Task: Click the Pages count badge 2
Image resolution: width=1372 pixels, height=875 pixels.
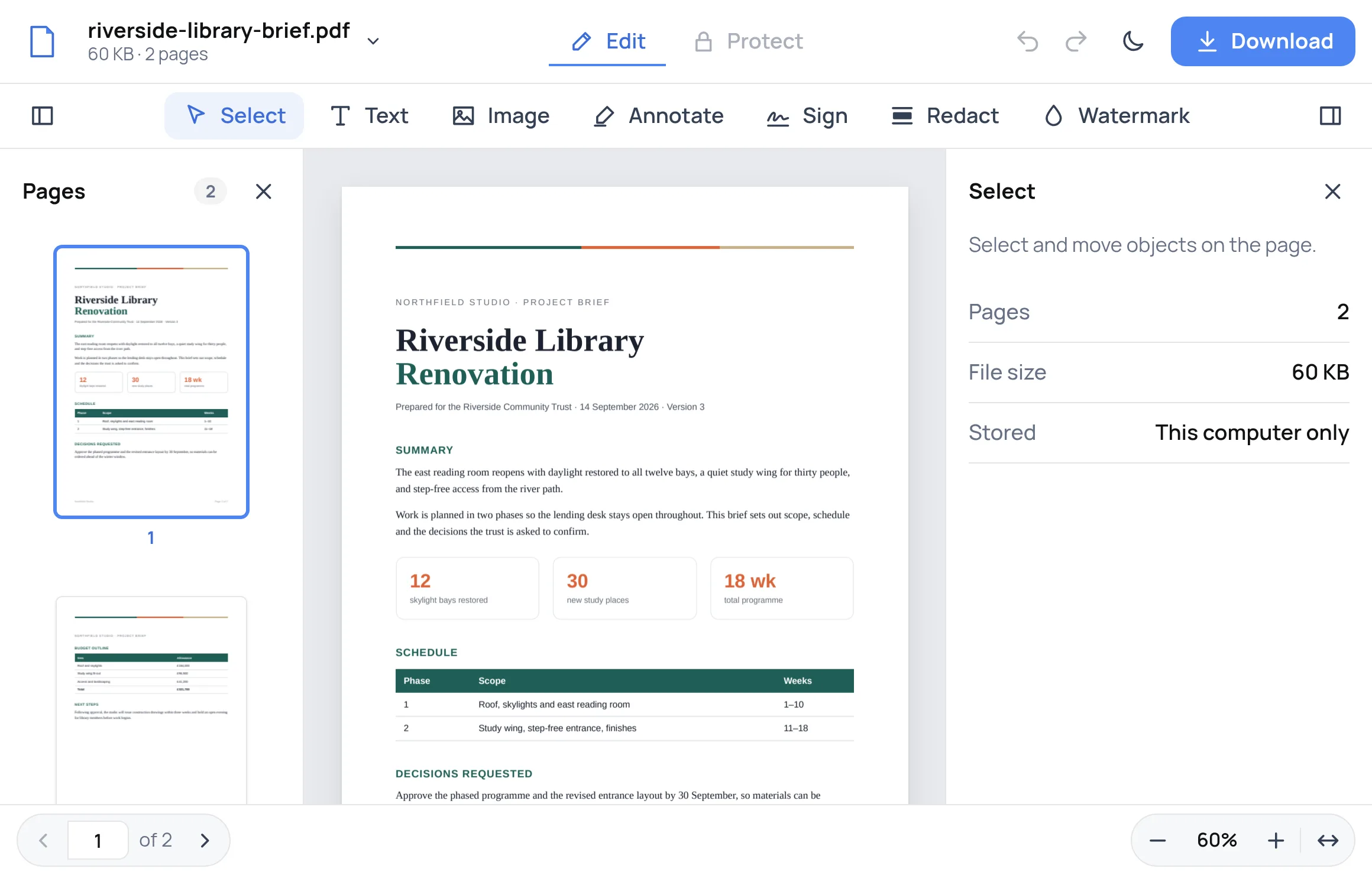Action: click(211, 192)
